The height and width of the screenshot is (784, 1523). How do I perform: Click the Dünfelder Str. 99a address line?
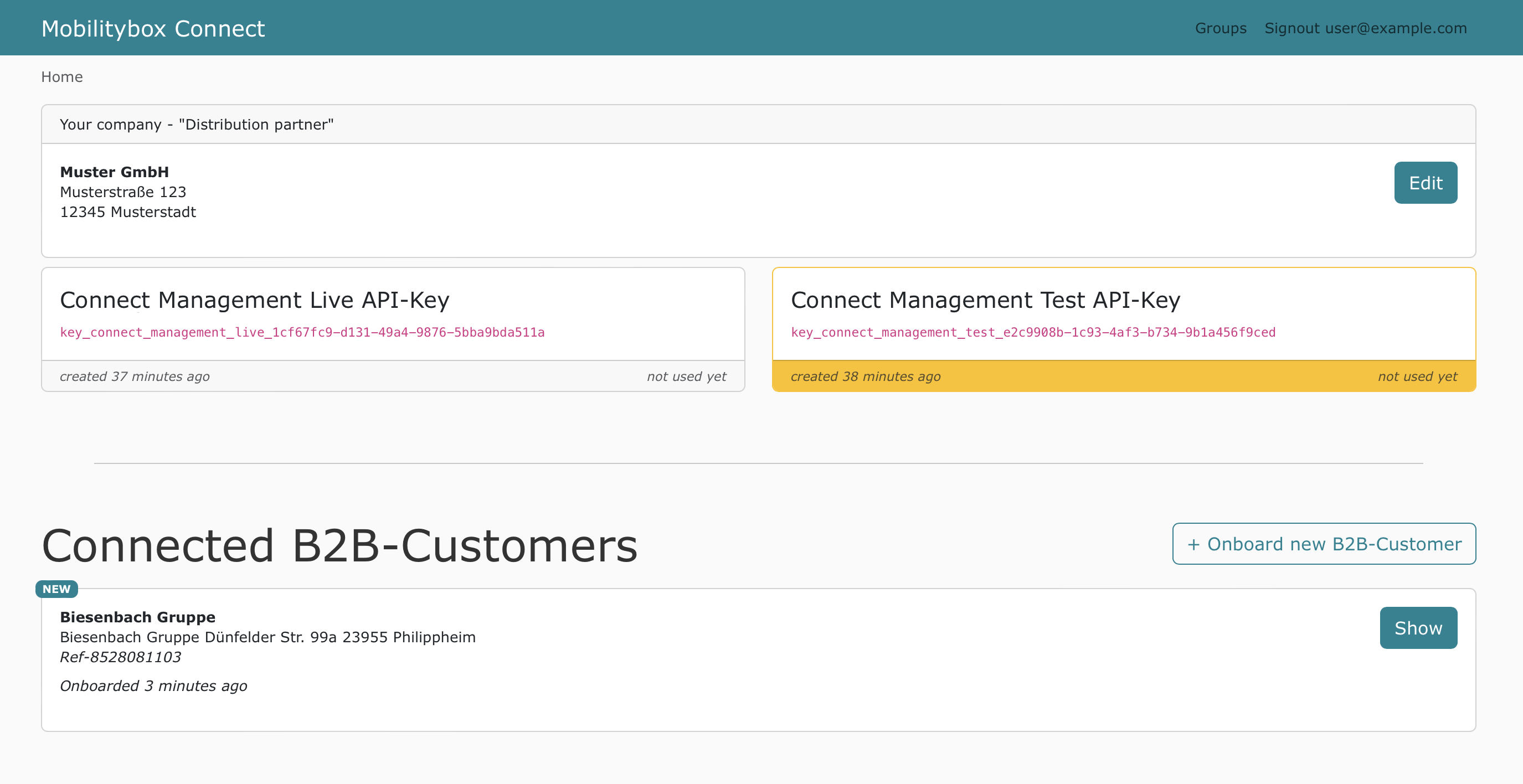click(x=268, y=637)
